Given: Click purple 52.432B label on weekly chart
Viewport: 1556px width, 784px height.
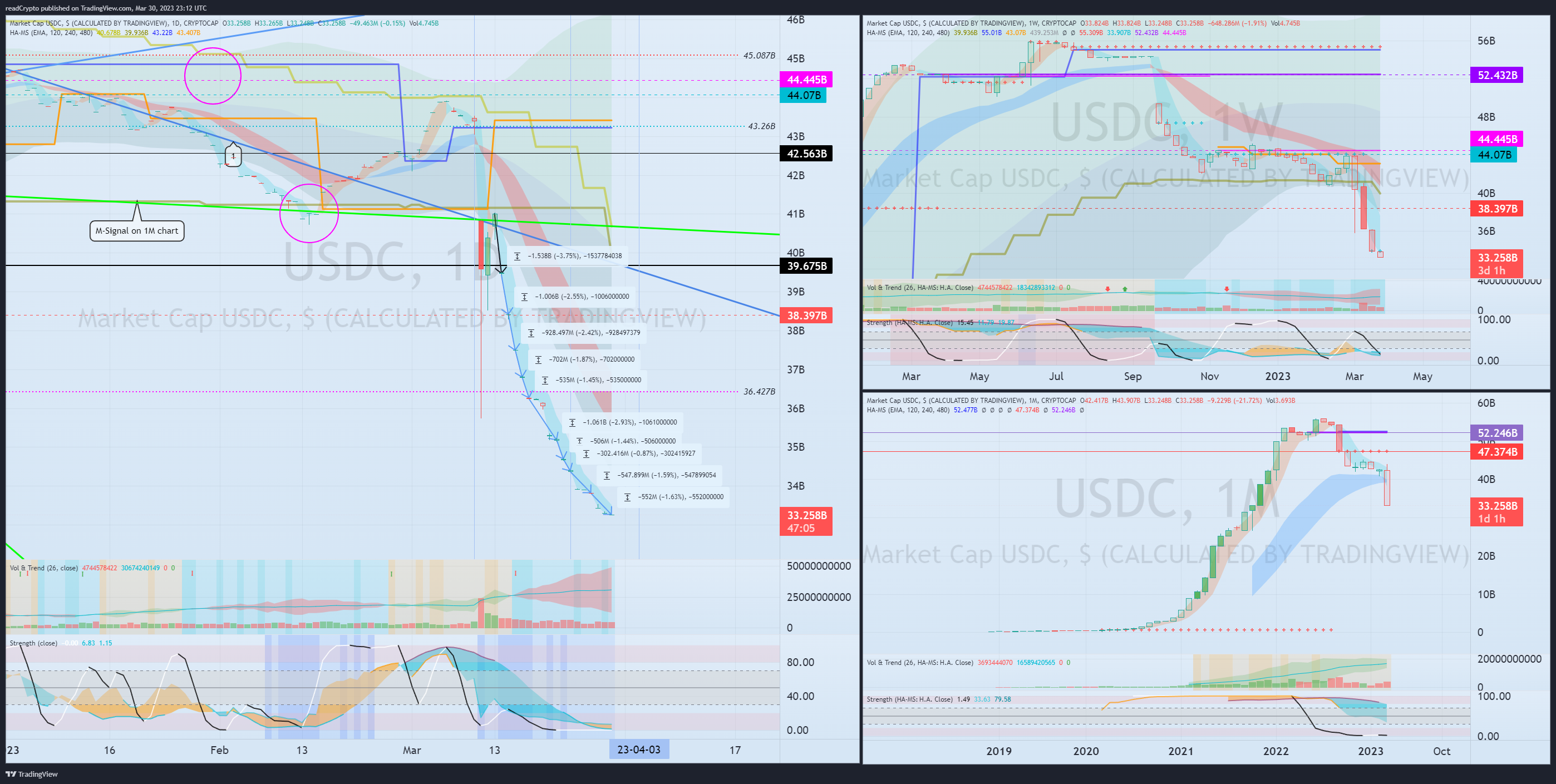Looking at the screenshot, I should point(1497,75).
